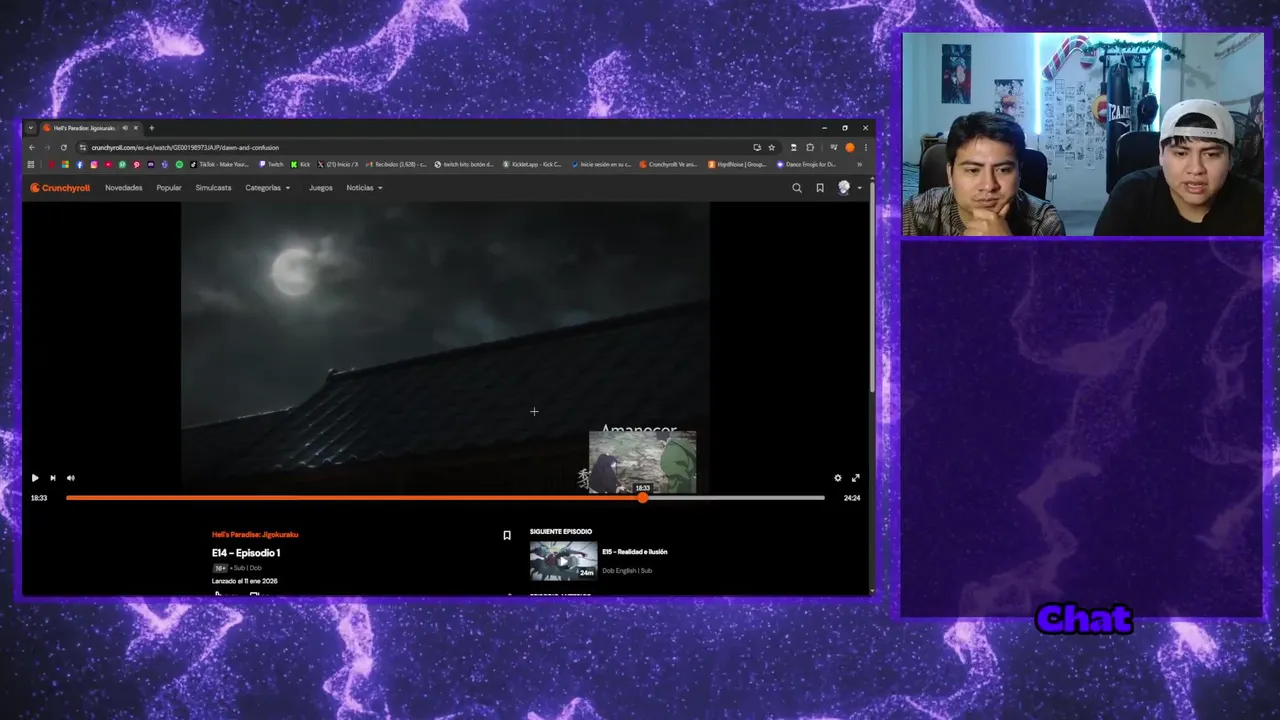Open a new browser tab

tap(152, 128)
